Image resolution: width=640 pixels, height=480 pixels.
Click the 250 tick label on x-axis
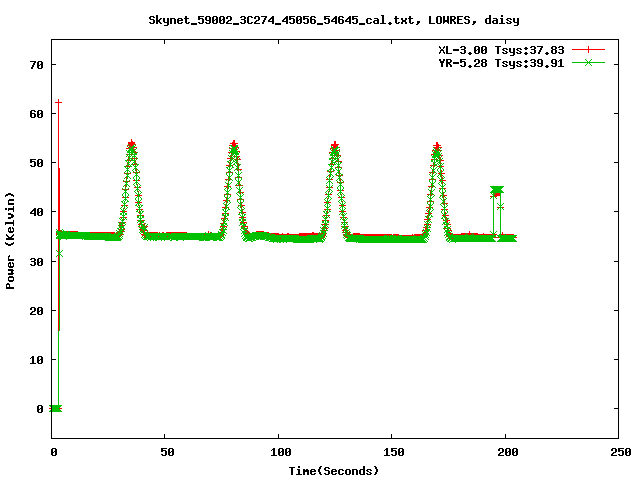pos(620,452)
